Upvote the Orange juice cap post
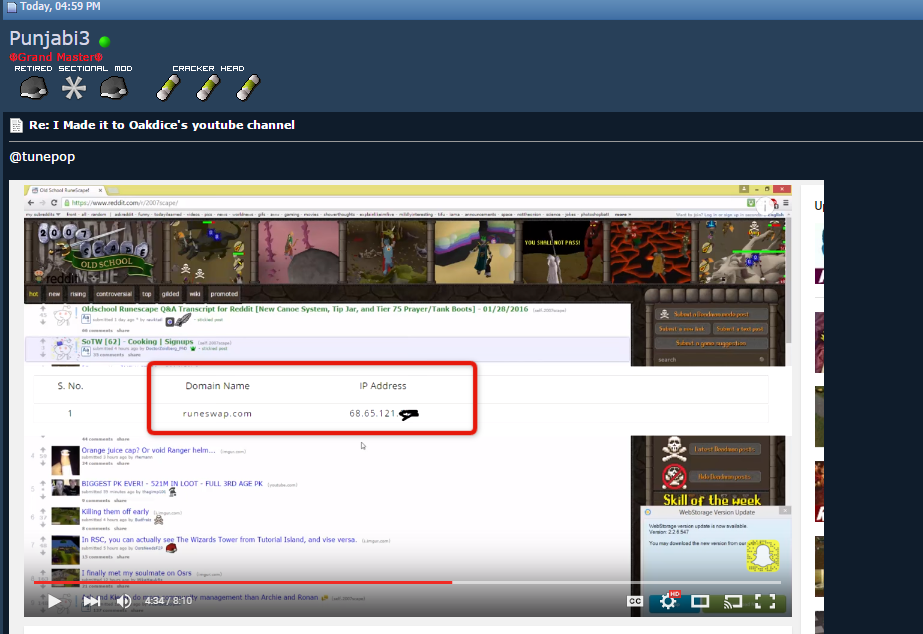Image resolution: width=923 pixels, height=634 pixels. pos(43,449)
